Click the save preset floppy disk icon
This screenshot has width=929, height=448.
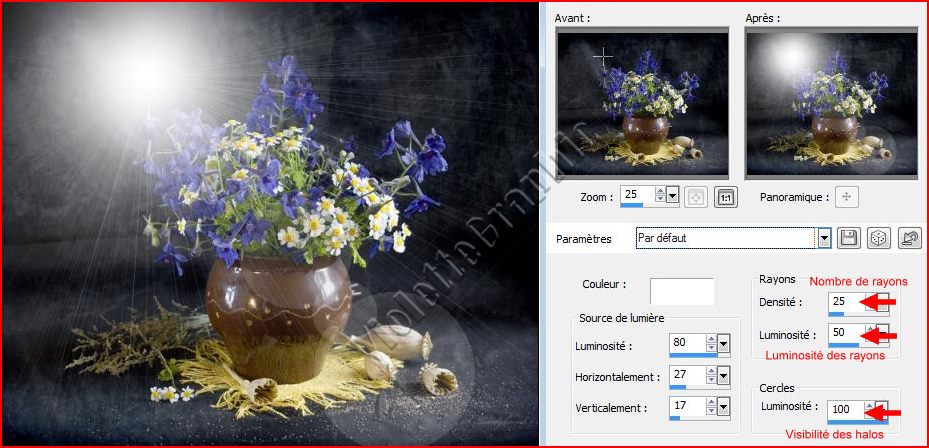point(848,238)
